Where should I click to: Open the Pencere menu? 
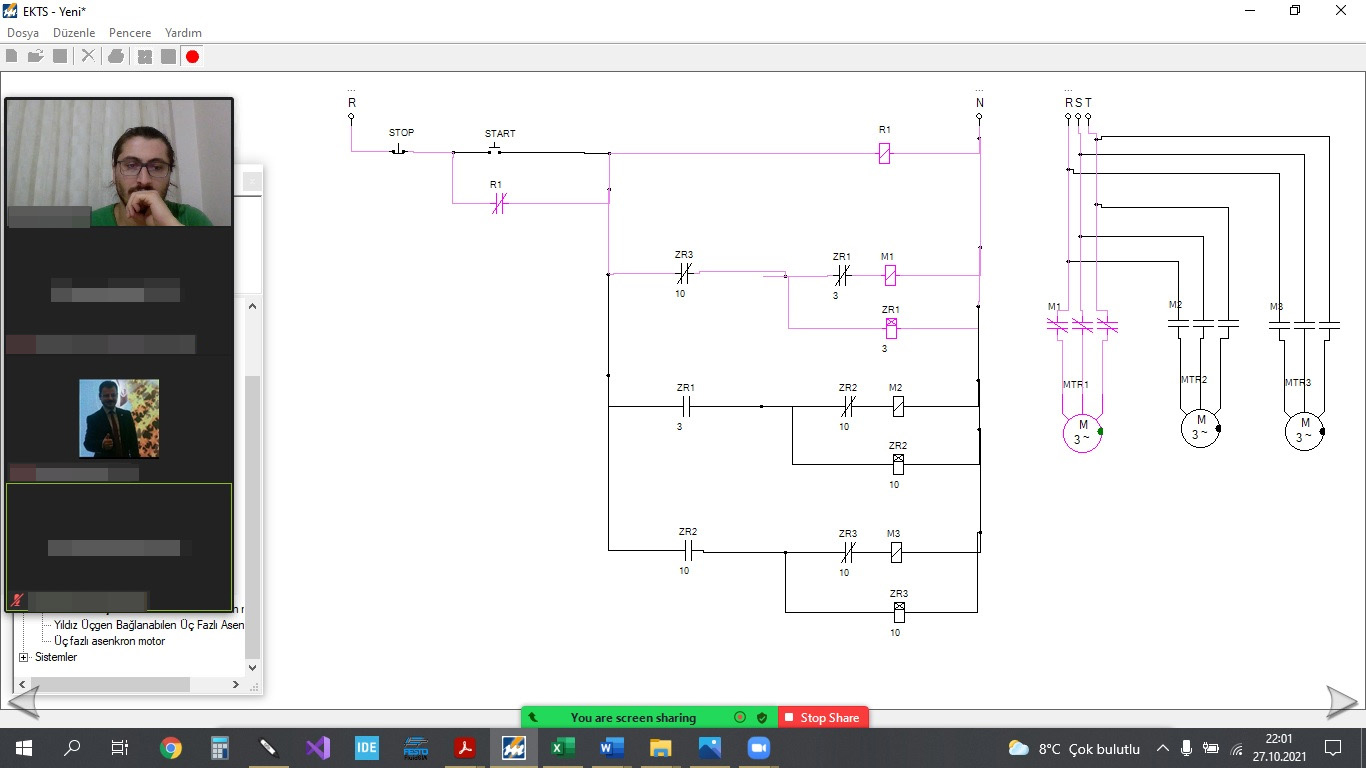(x=130, y=33)
